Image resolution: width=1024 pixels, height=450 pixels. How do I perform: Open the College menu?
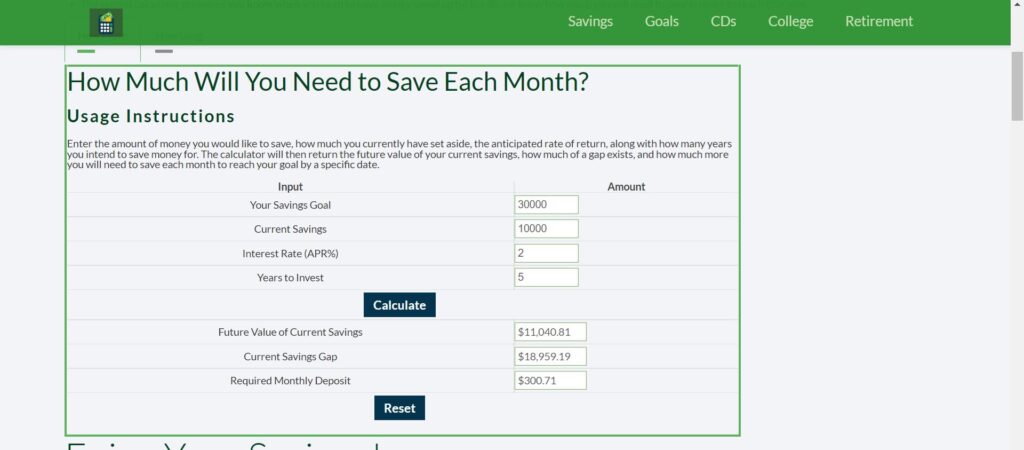pos(790,22)
